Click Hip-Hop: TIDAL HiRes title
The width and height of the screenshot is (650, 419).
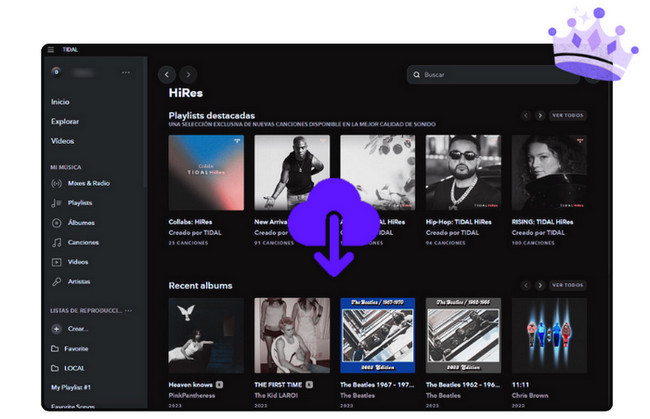coord(458,222)
